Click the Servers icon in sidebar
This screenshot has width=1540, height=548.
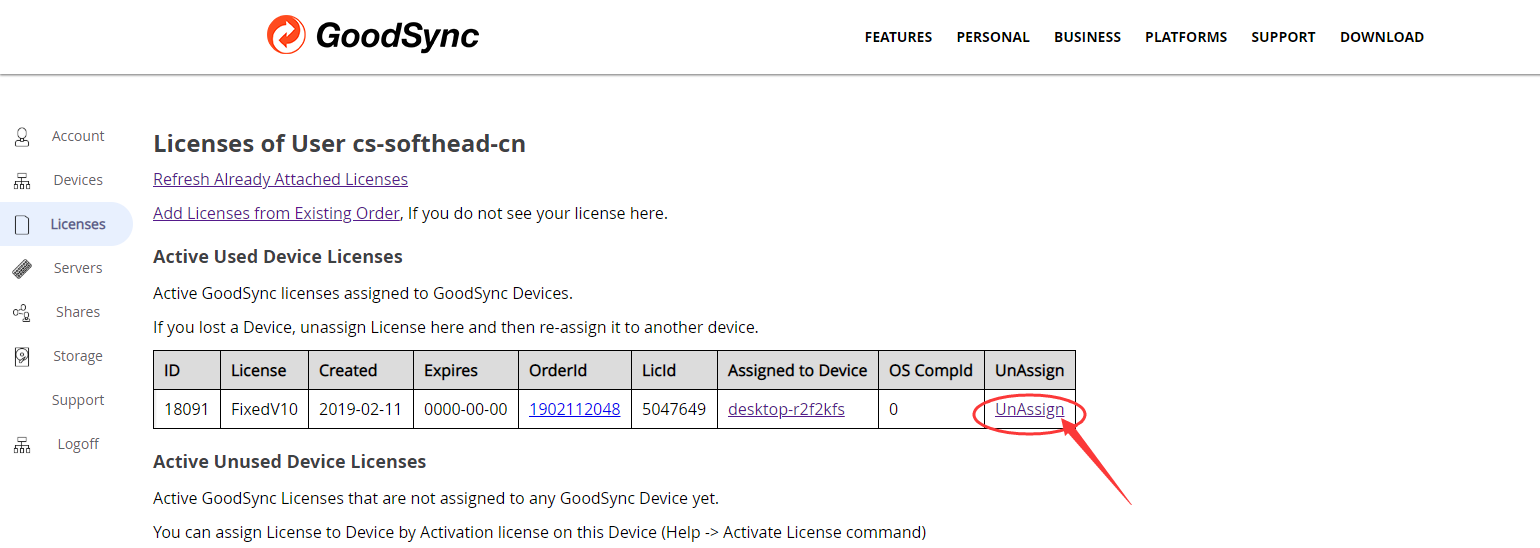[x=22, y=268]
